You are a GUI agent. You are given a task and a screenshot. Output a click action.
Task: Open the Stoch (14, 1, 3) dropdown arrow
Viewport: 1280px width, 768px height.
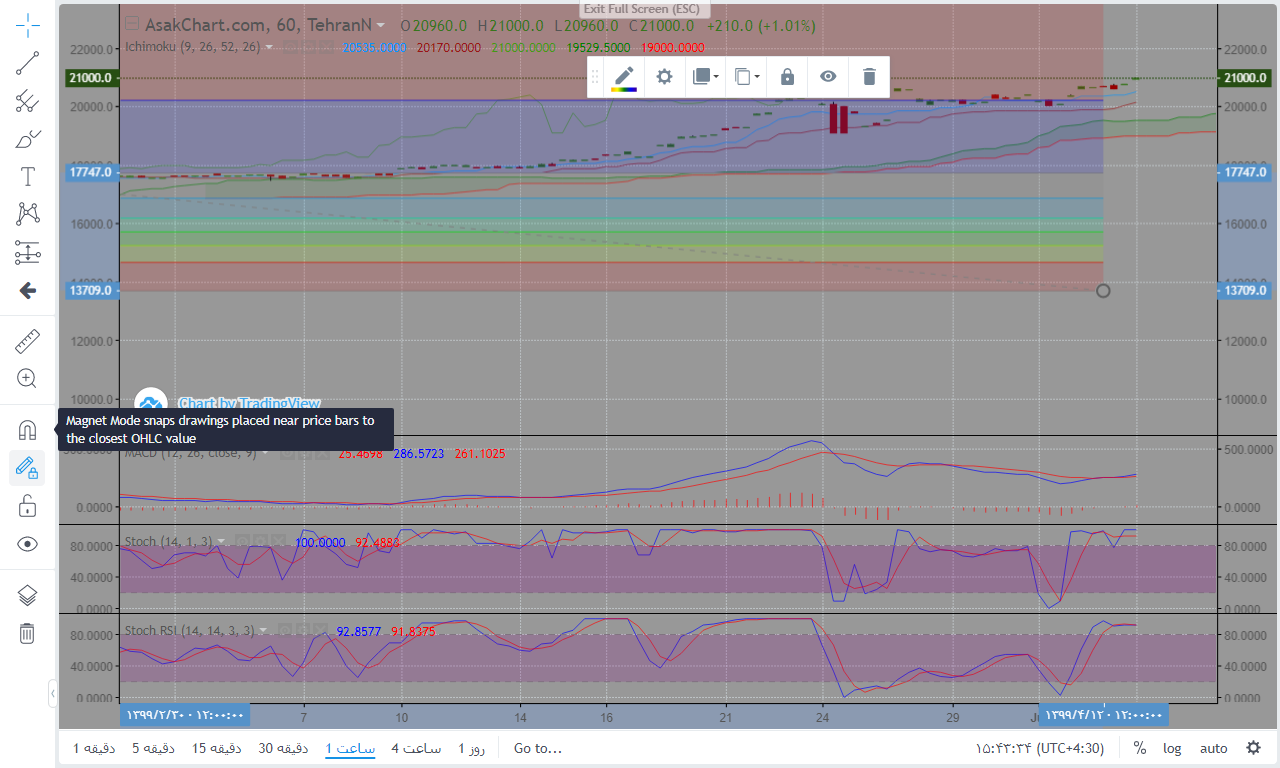pos(221,542)
